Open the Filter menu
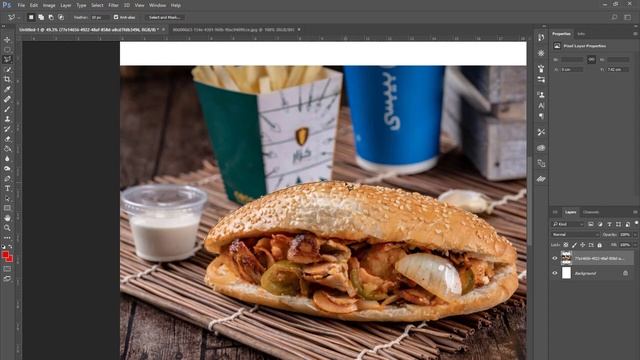The image size is (640, 360). coord(113,5)
